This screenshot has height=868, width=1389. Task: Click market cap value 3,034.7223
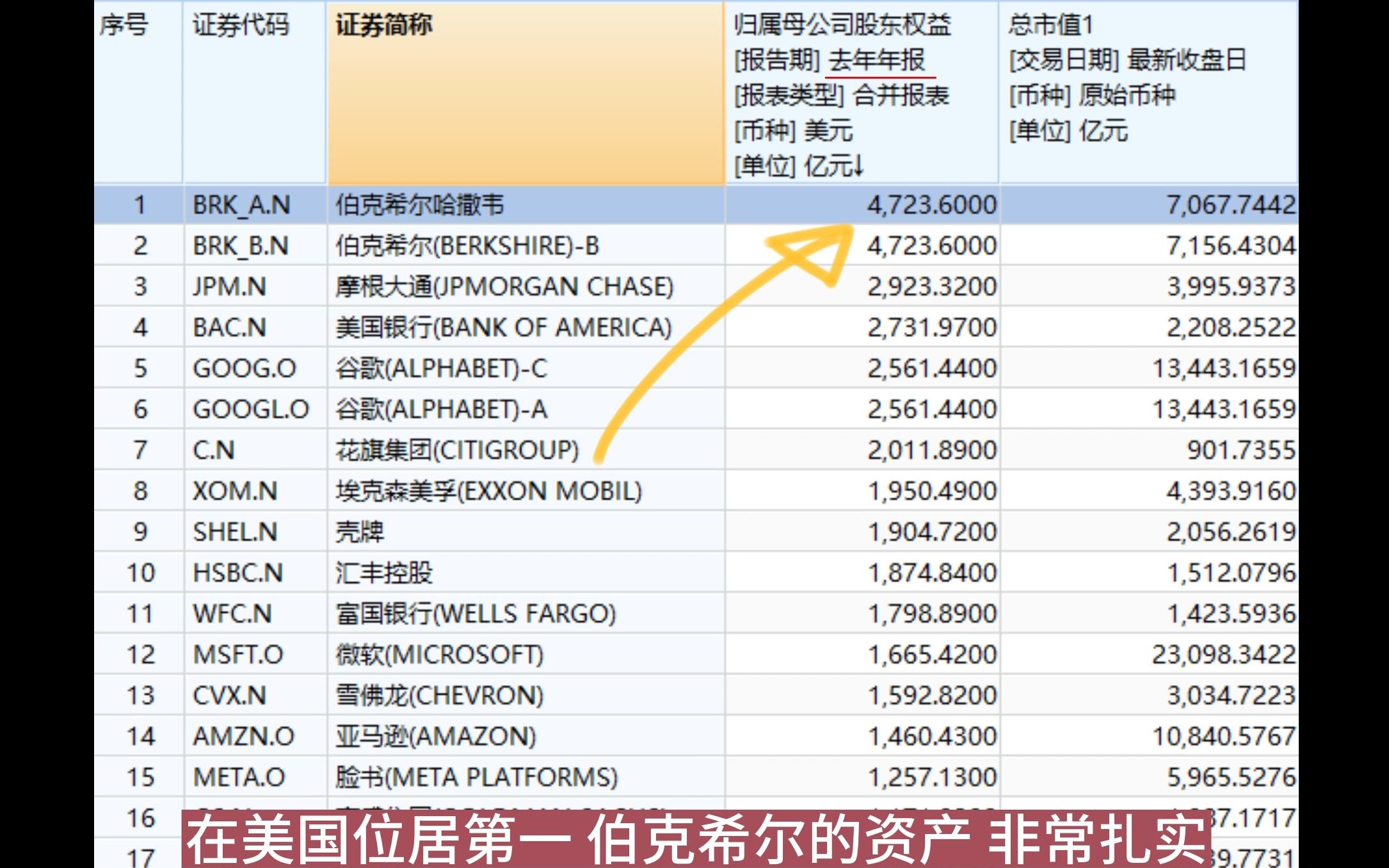(x=1232, y=696)
